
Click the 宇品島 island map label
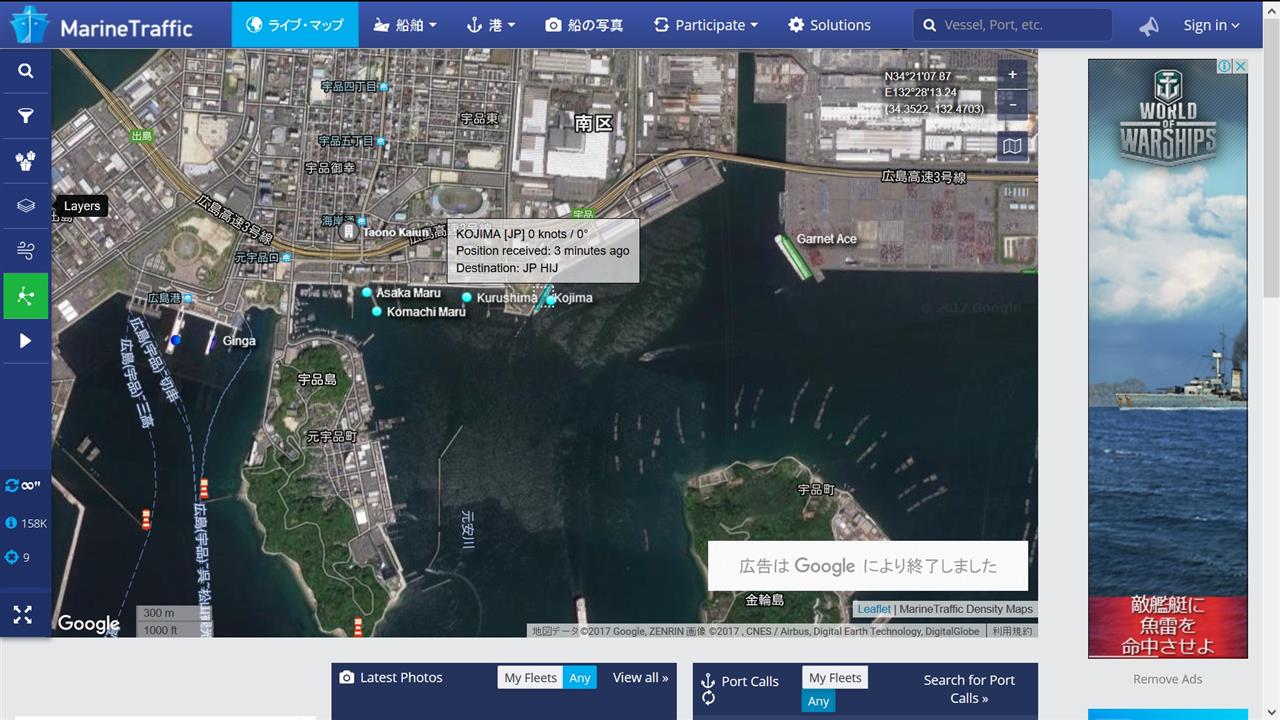tap(317, 380)
